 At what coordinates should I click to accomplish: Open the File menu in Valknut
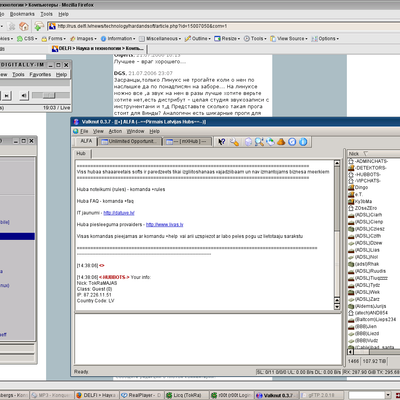point(84,131)
